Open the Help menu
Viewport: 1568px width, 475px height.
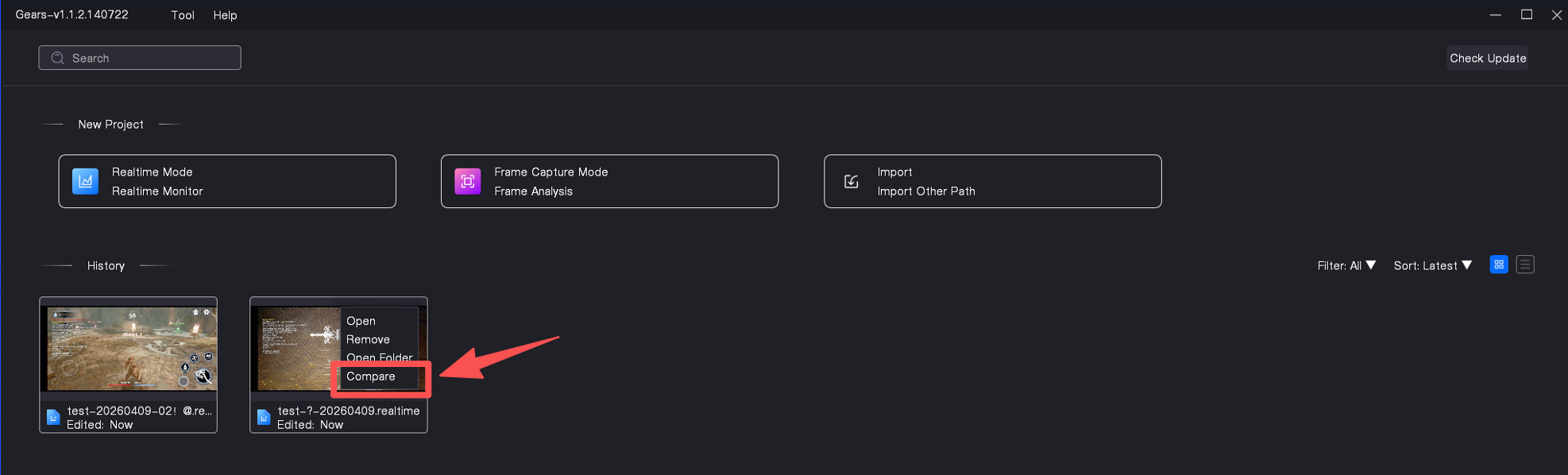(x=225, y=15)
